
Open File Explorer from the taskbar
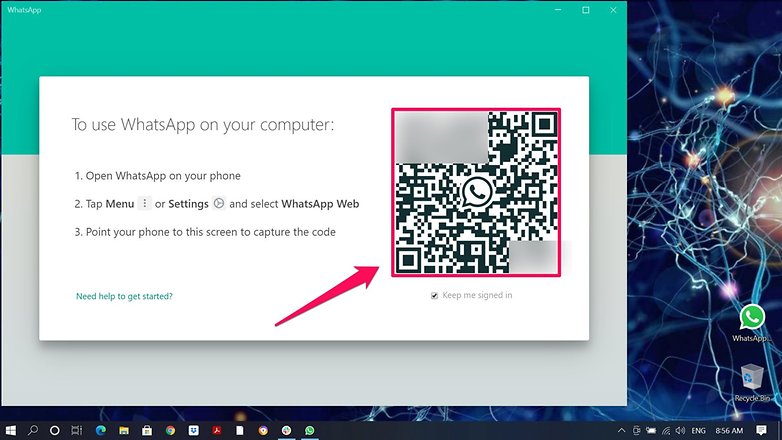(x=124, y=430)
